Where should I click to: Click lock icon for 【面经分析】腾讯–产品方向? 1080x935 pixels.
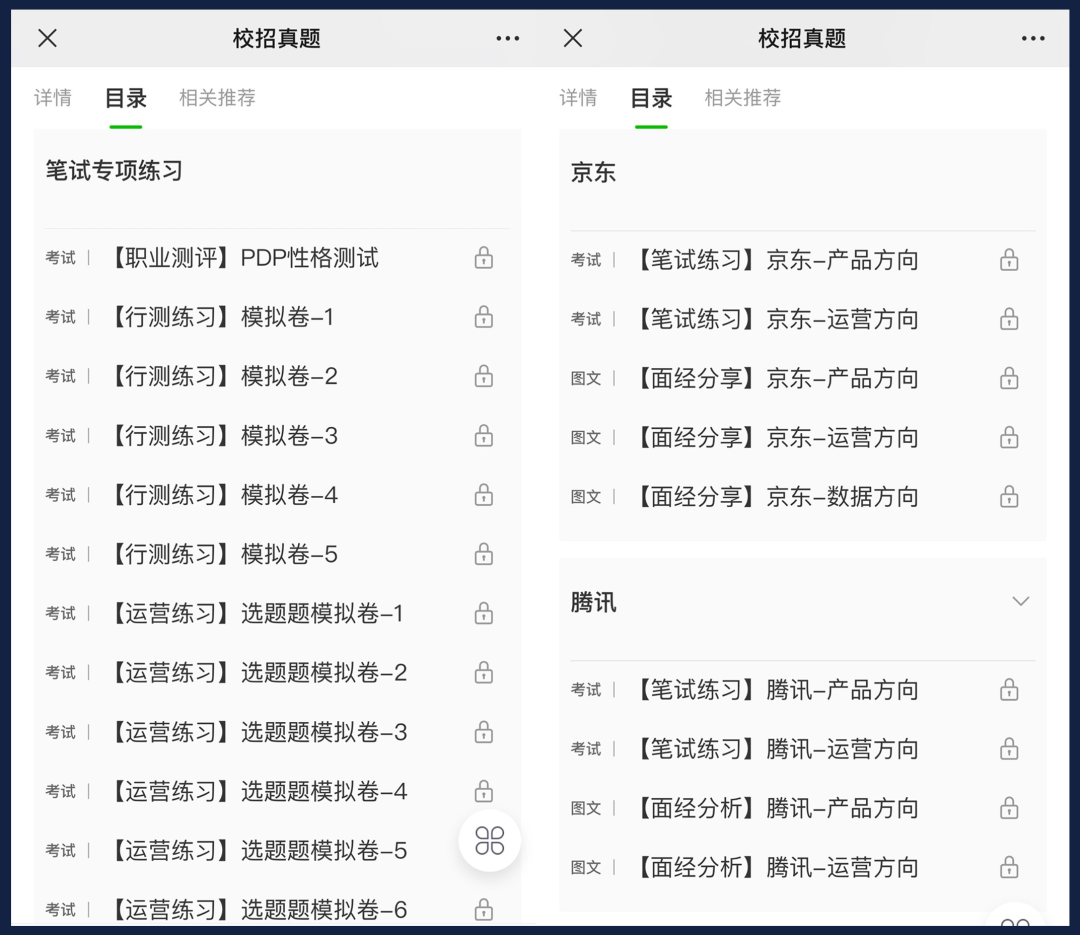1009,808
